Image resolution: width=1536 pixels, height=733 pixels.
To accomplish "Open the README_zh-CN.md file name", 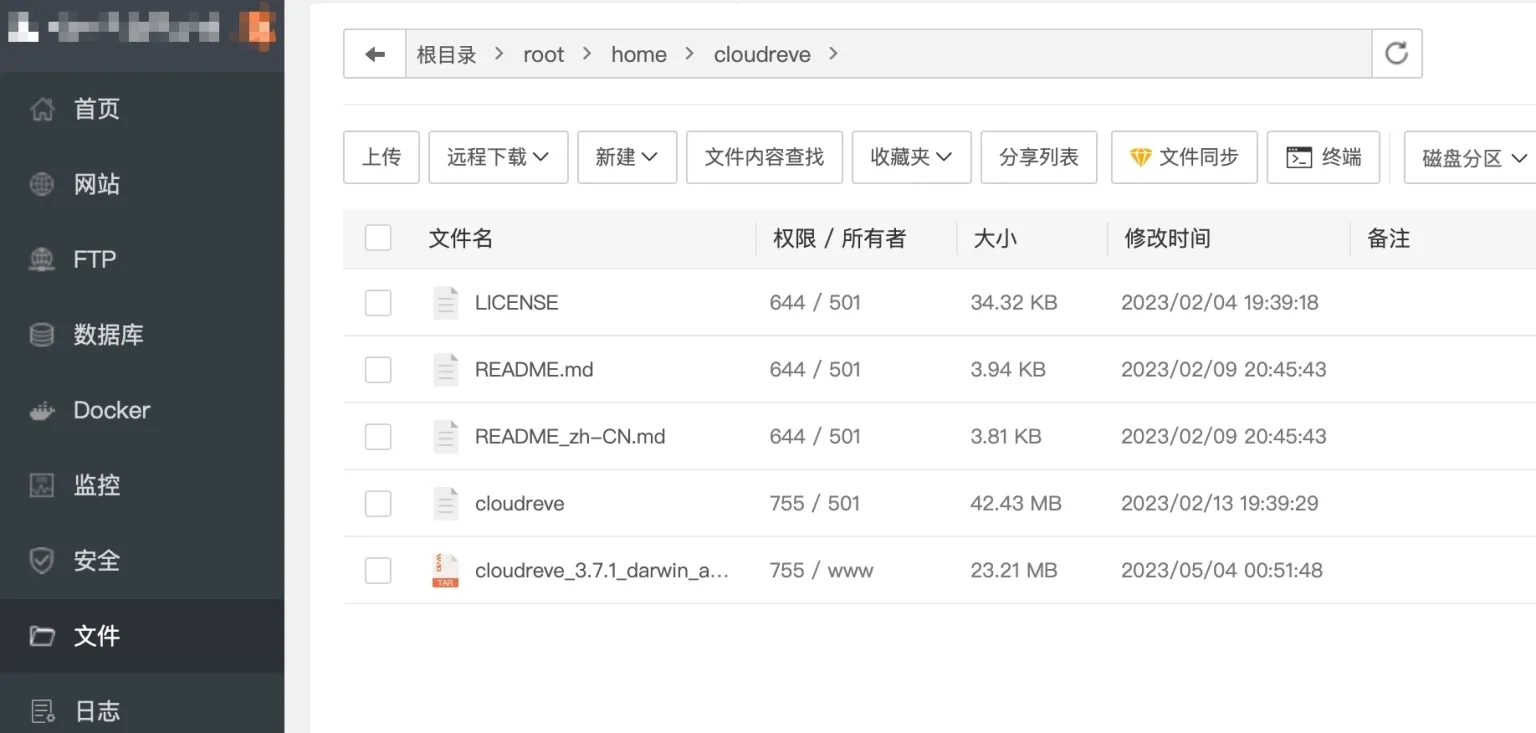I will click(x=570, y=436).
